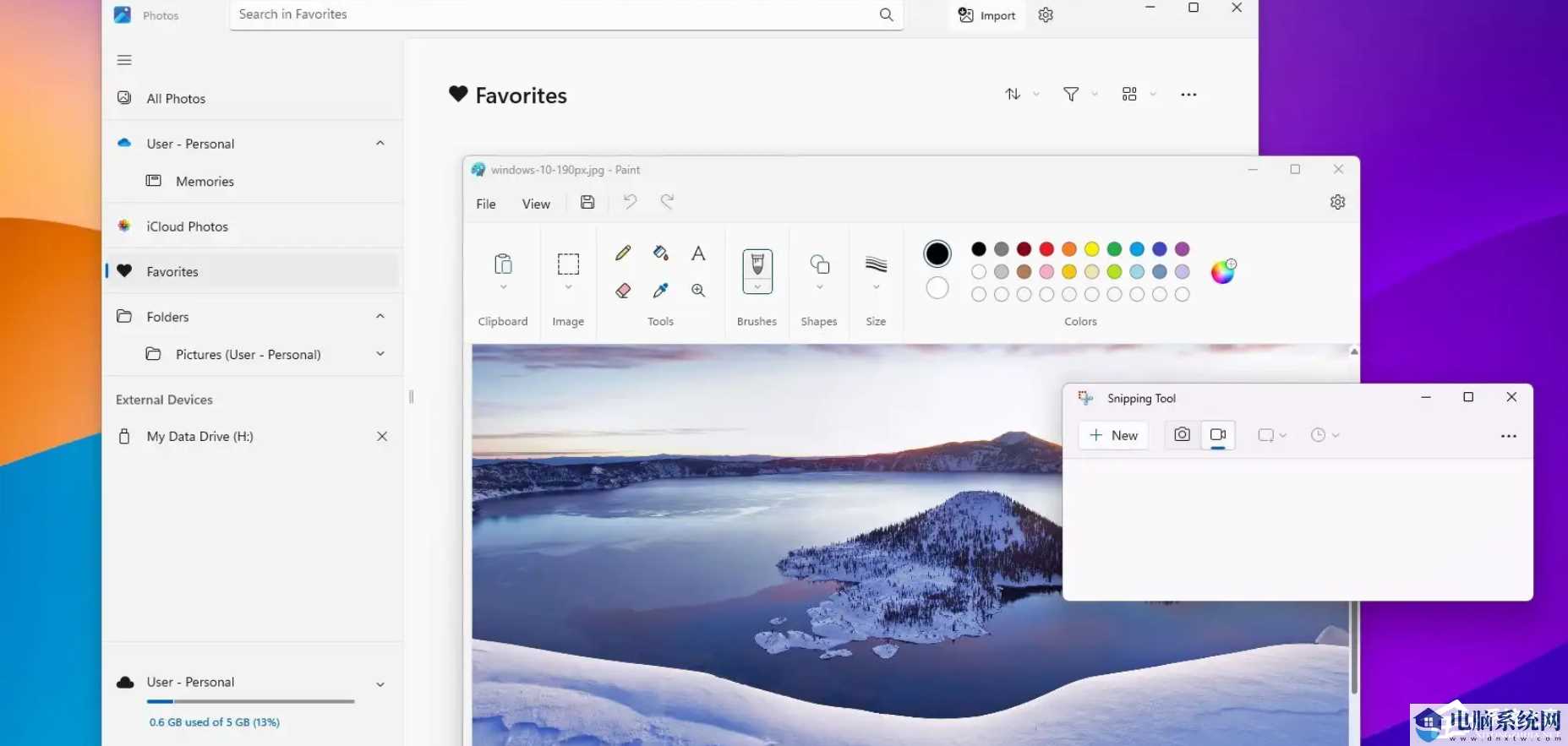Screen dimensions: 1568x746
Task: Click the Shapes icon in Paint
Action: [819, 264]
